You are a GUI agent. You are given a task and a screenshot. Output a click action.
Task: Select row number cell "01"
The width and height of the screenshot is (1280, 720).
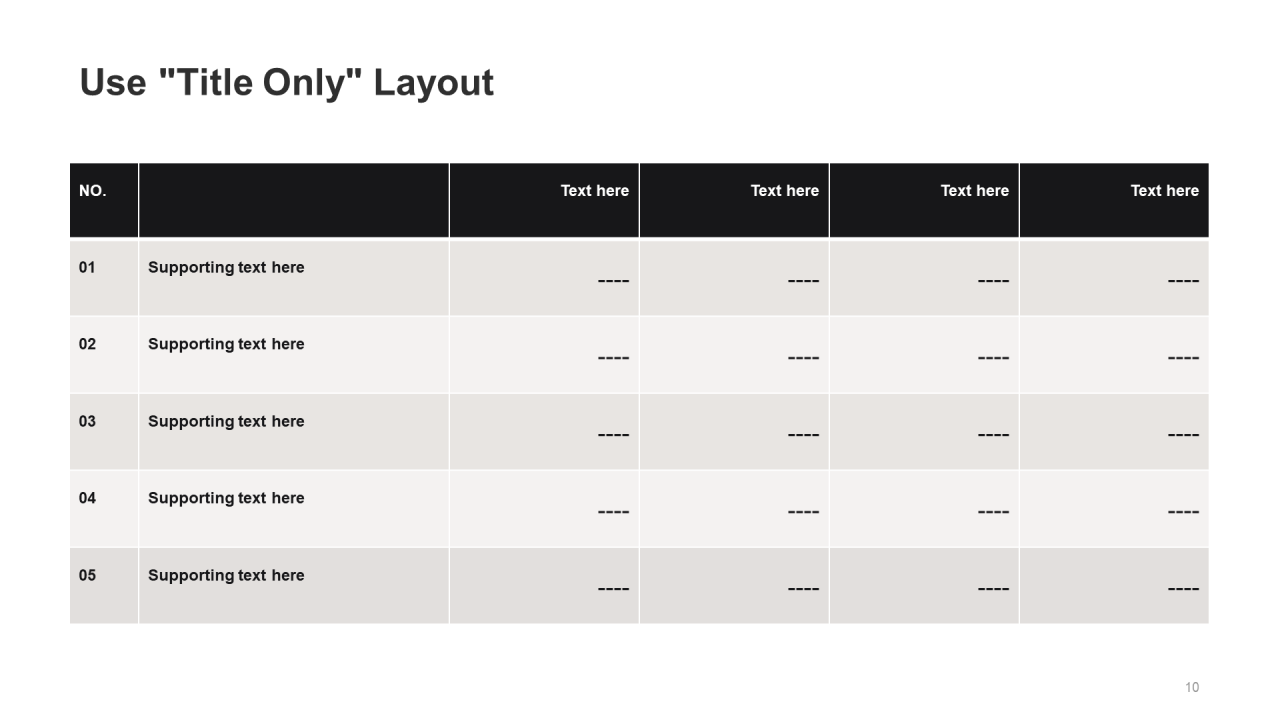pyautogui.click(x=104, y=278)
